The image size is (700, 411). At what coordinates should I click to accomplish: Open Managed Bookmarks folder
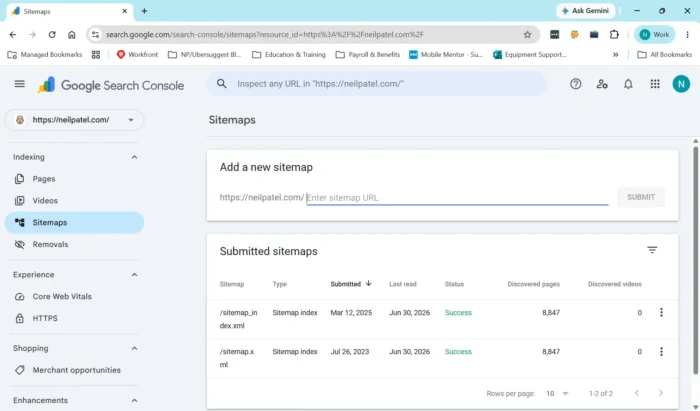point(45,54)
